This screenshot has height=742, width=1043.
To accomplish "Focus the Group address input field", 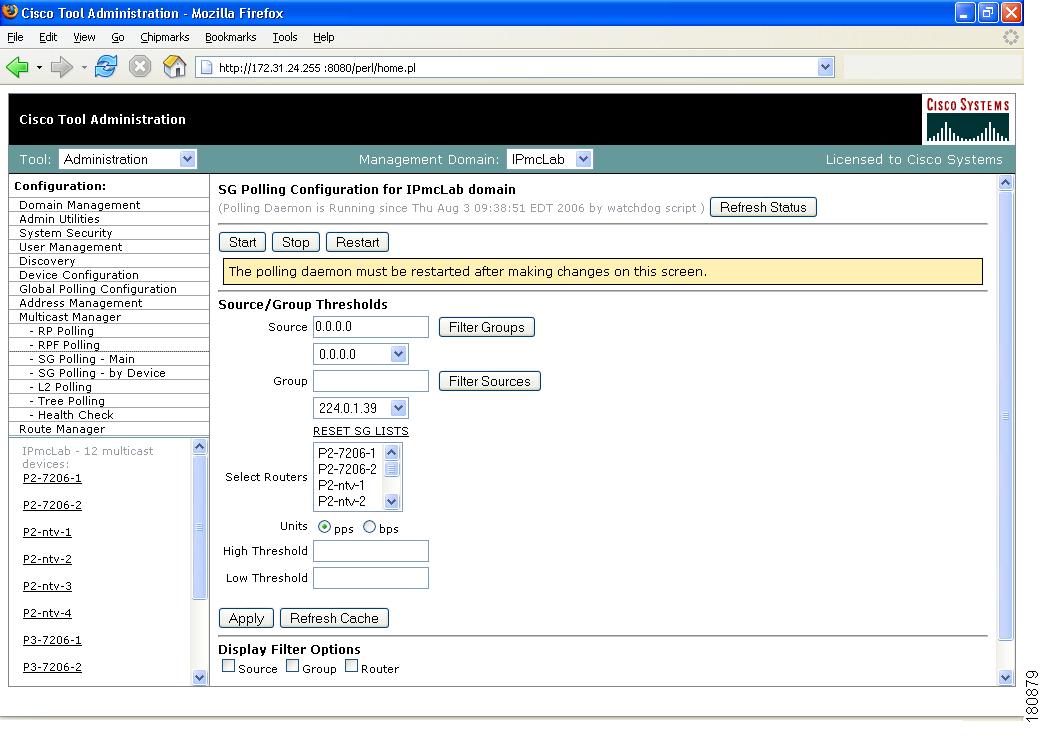I will point(371,381).
